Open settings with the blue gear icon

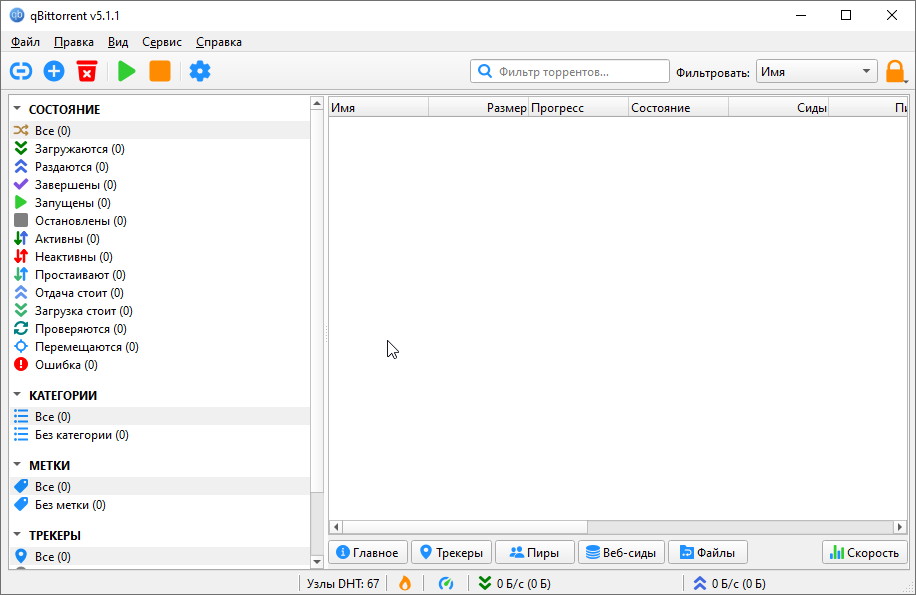click(x=200, y=71)
